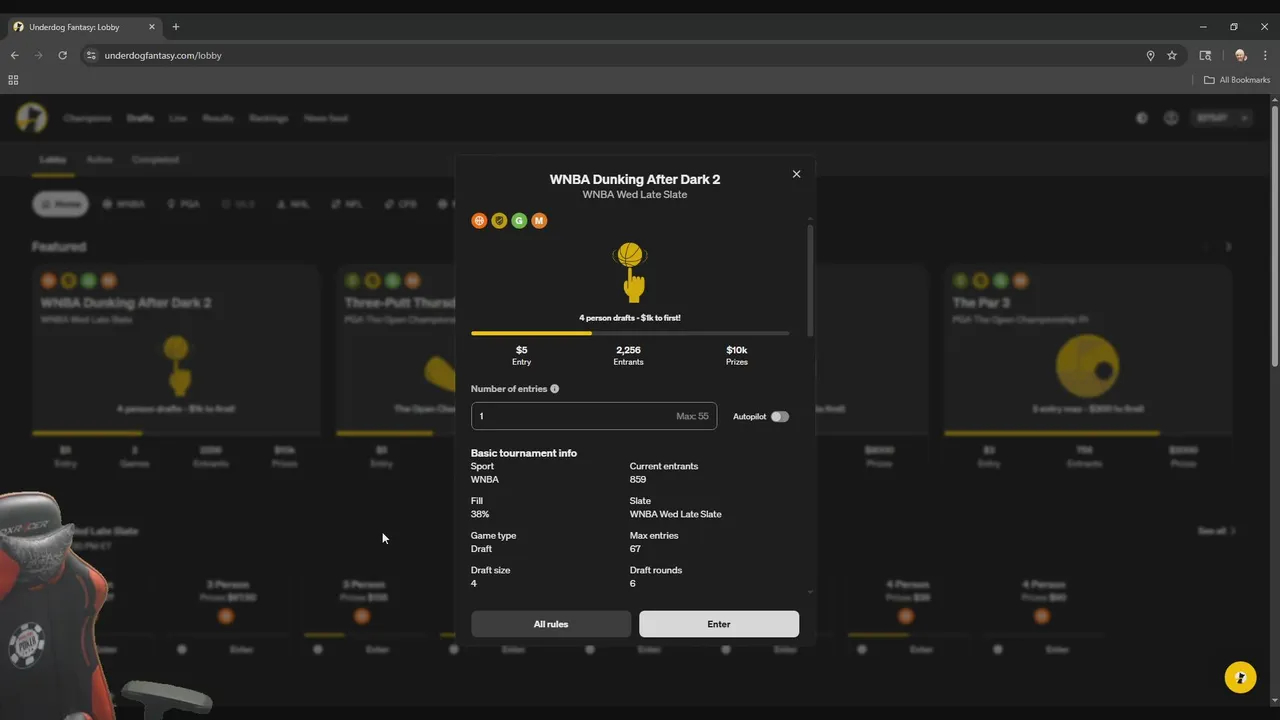Open the Chrome side panel icon
This screenshot has width=1280, height=720.
[x=1206, y=55]
